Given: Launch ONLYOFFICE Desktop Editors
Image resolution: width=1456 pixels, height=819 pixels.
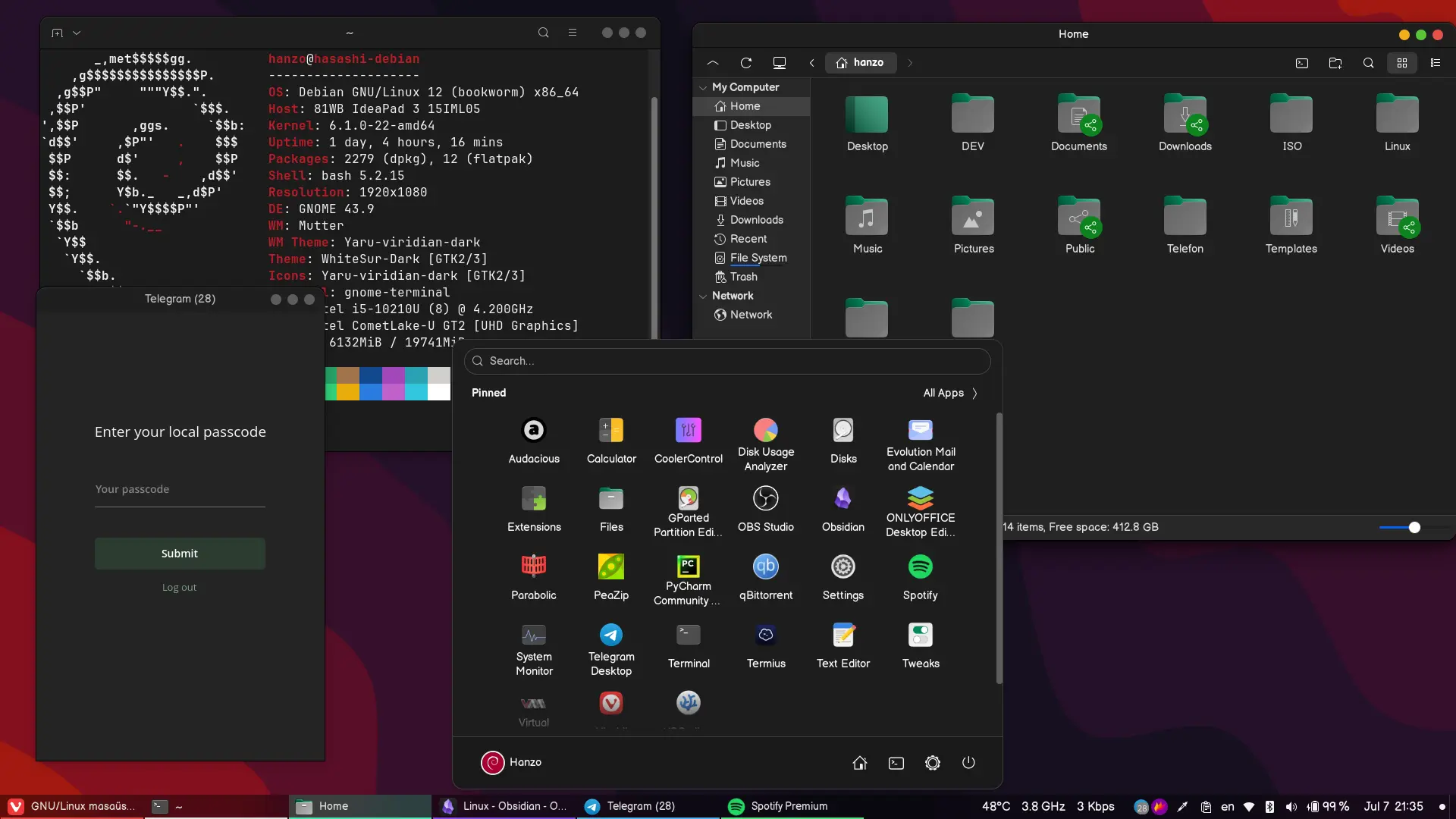Looking at the screenshot, I should click(x=921, y=512).
